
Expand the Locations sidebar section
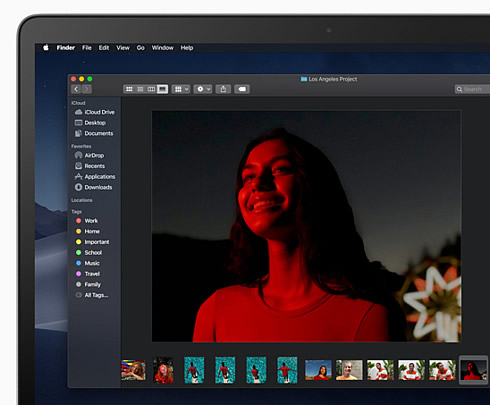(82, 200)
